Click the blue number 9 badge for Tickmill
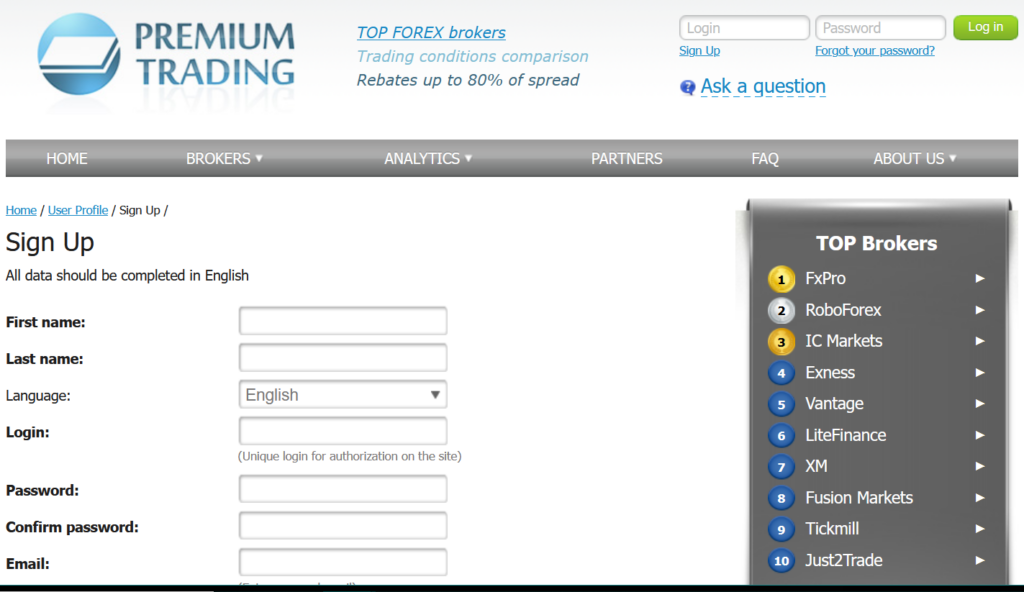Viewport: 1024px width, 592px height. [781, 529]
